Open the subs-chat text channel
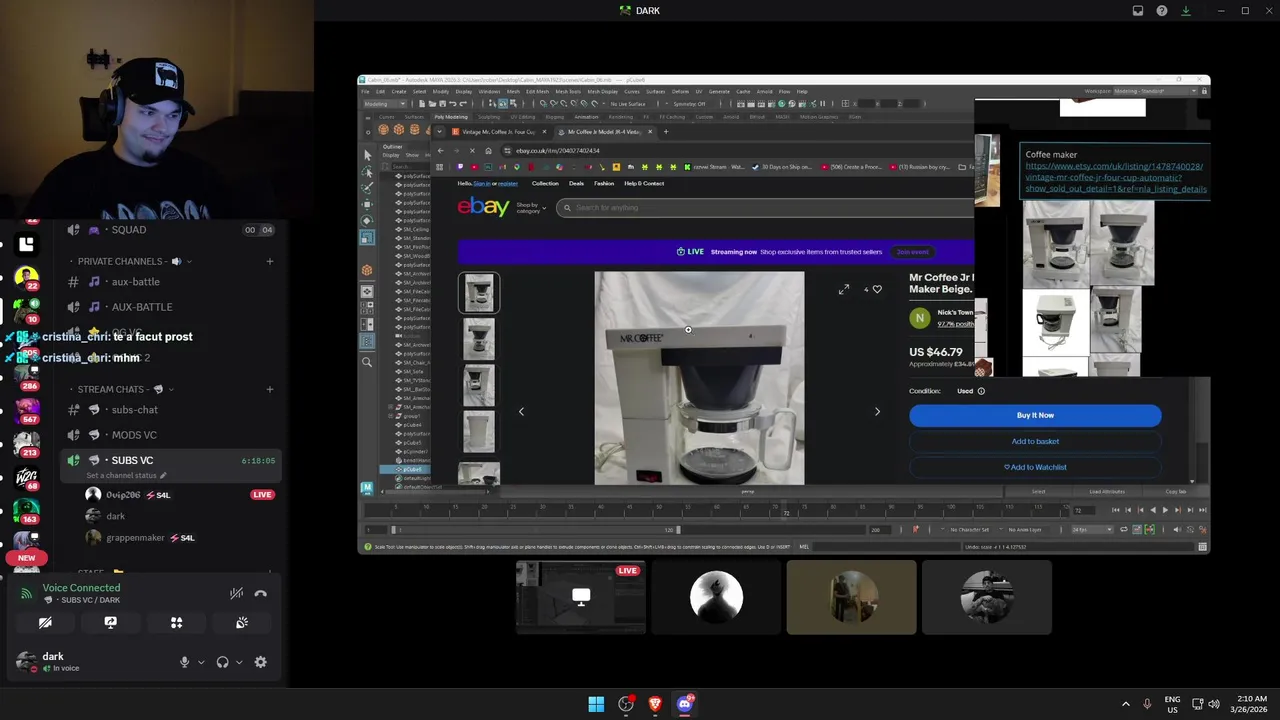1280x720 pixels. [135, 410]
